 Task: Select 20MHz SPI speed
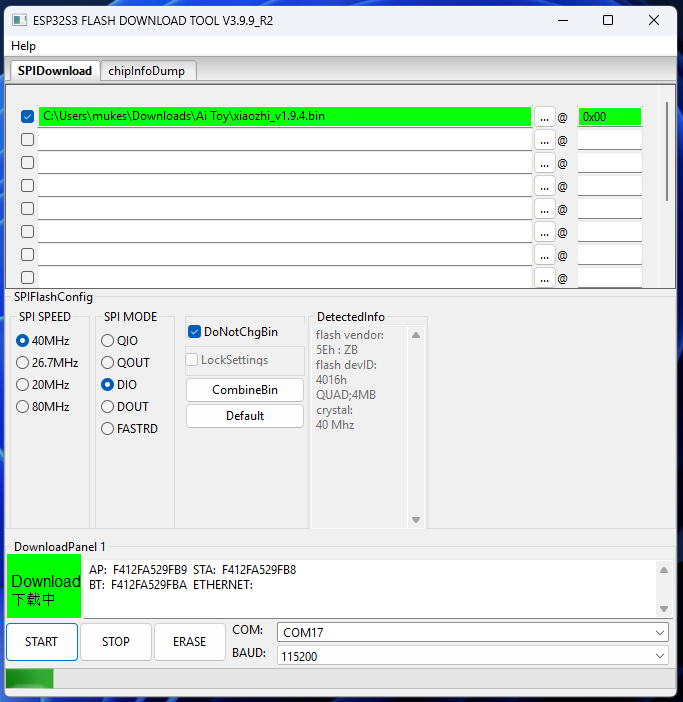[43, 385]
